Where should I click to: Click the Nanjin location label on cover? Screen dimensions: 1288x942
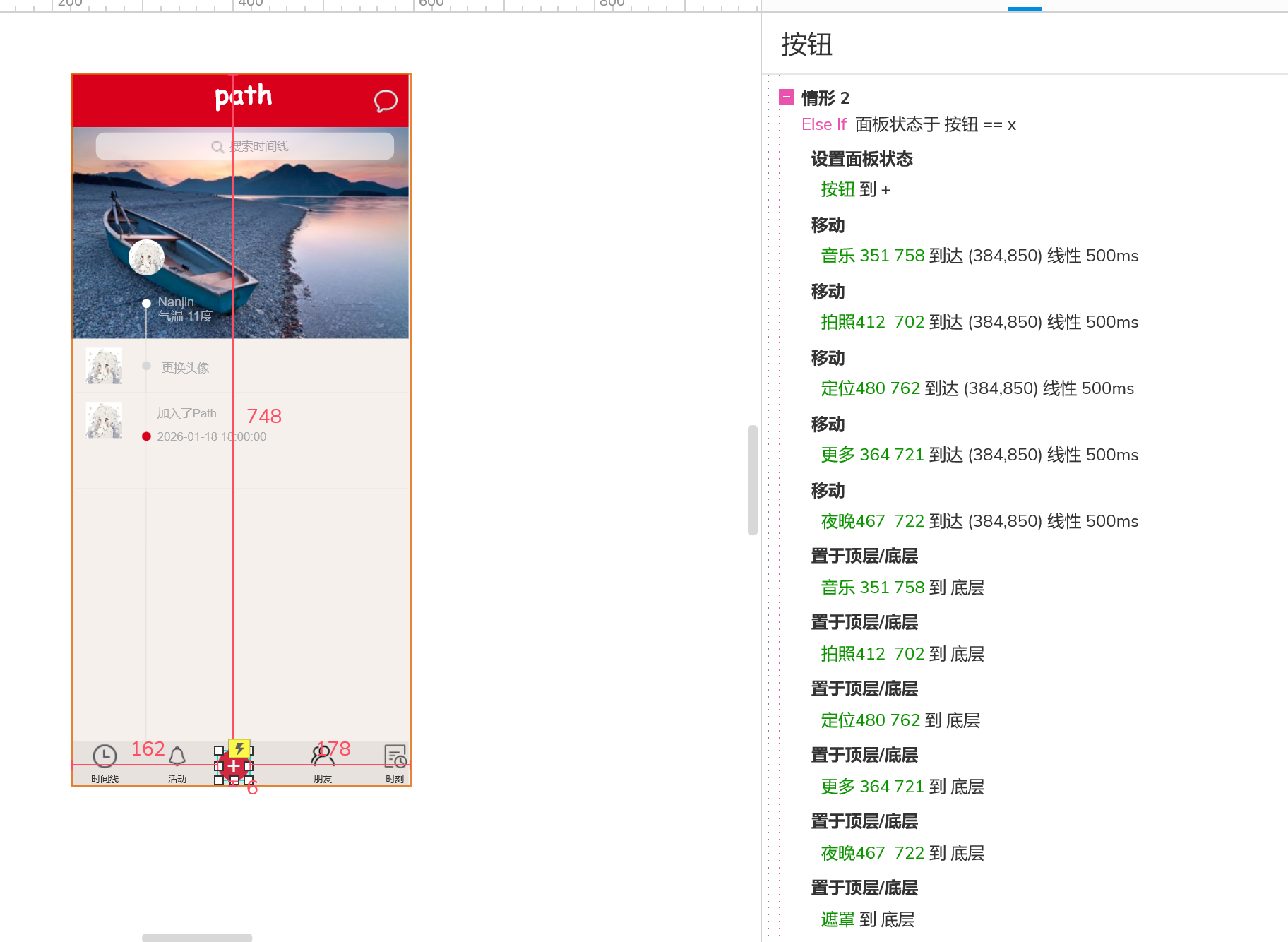pyautogui.click(x=176, y=302)
